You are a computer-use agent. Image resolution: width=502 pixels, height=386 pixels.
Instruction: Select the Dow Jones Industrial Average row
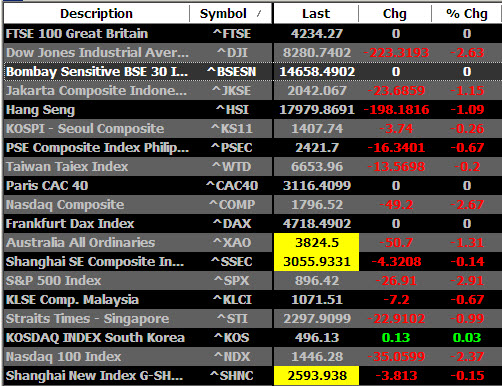click(x=253, y=53)
